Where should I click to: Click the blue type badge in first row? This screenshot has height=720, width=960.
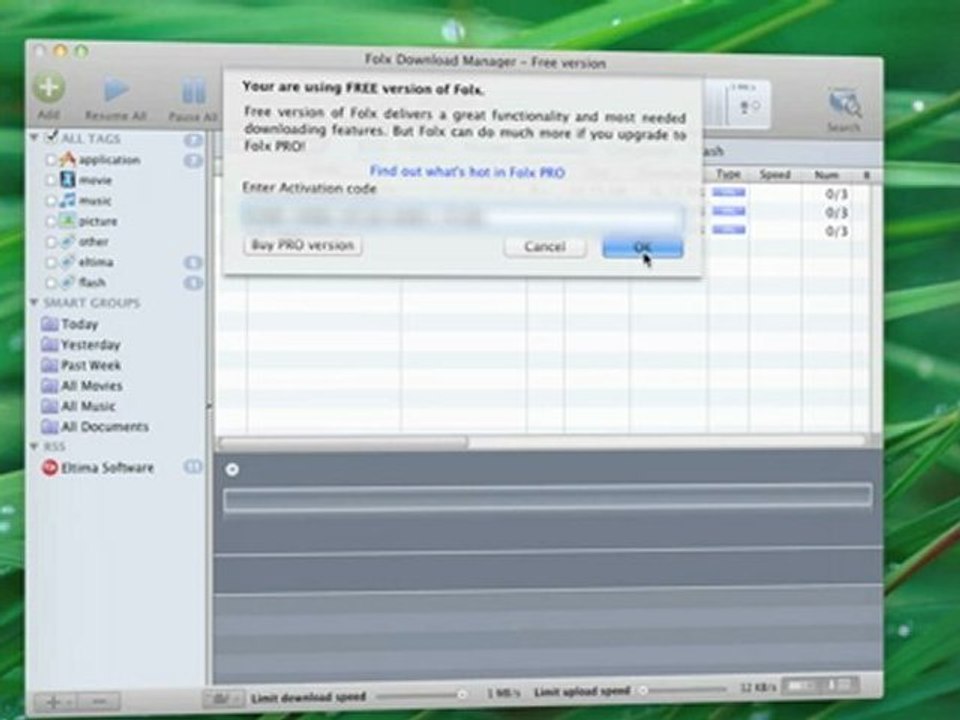click(x=729, y=193)
